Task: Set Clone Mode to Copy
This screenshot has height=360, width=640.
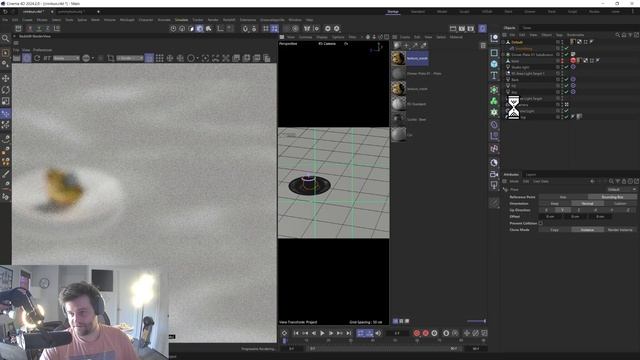Action: pos(555,230)
